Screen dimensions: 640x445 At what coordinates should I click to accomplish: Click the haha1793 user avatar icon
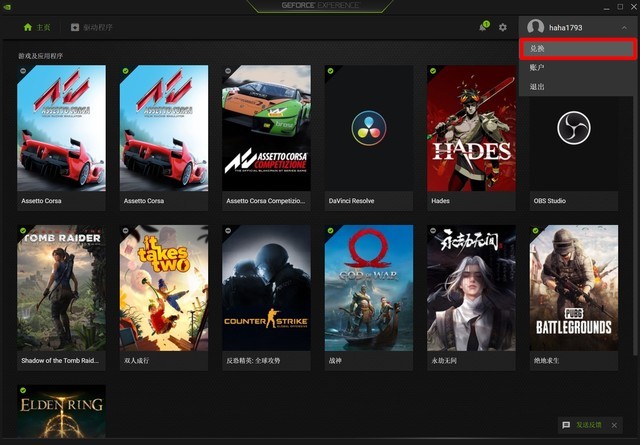pyautogui.click(x=536, y=27)
